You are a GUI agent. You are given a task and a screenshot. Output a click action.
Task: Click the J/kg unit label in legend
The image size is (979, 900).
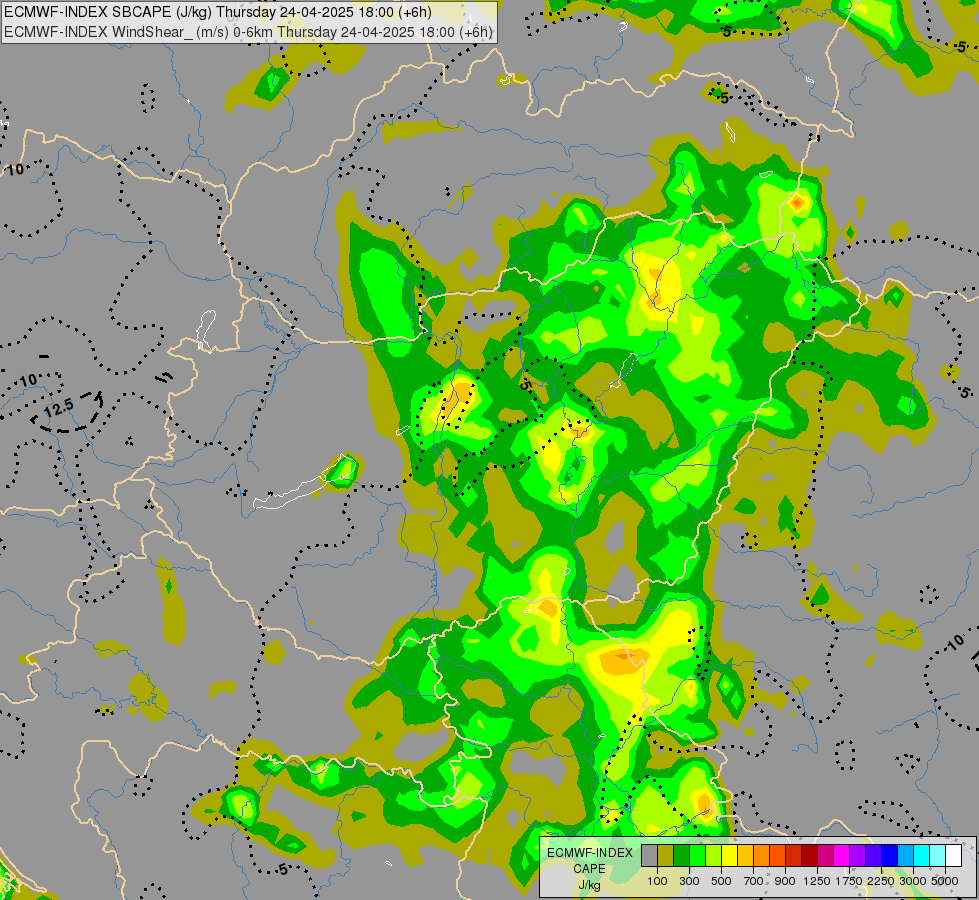point(589,885)
